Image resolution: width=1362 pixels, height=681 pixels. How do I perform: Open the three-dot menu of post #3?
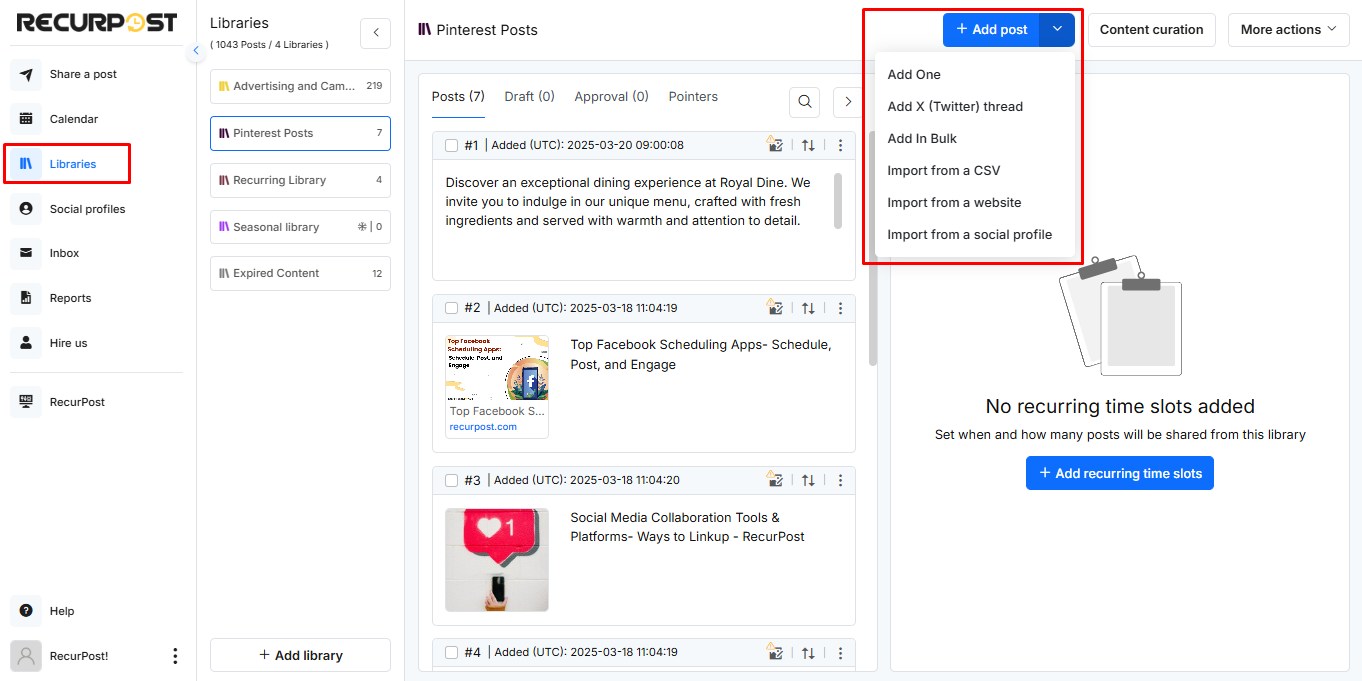point(840,480)
